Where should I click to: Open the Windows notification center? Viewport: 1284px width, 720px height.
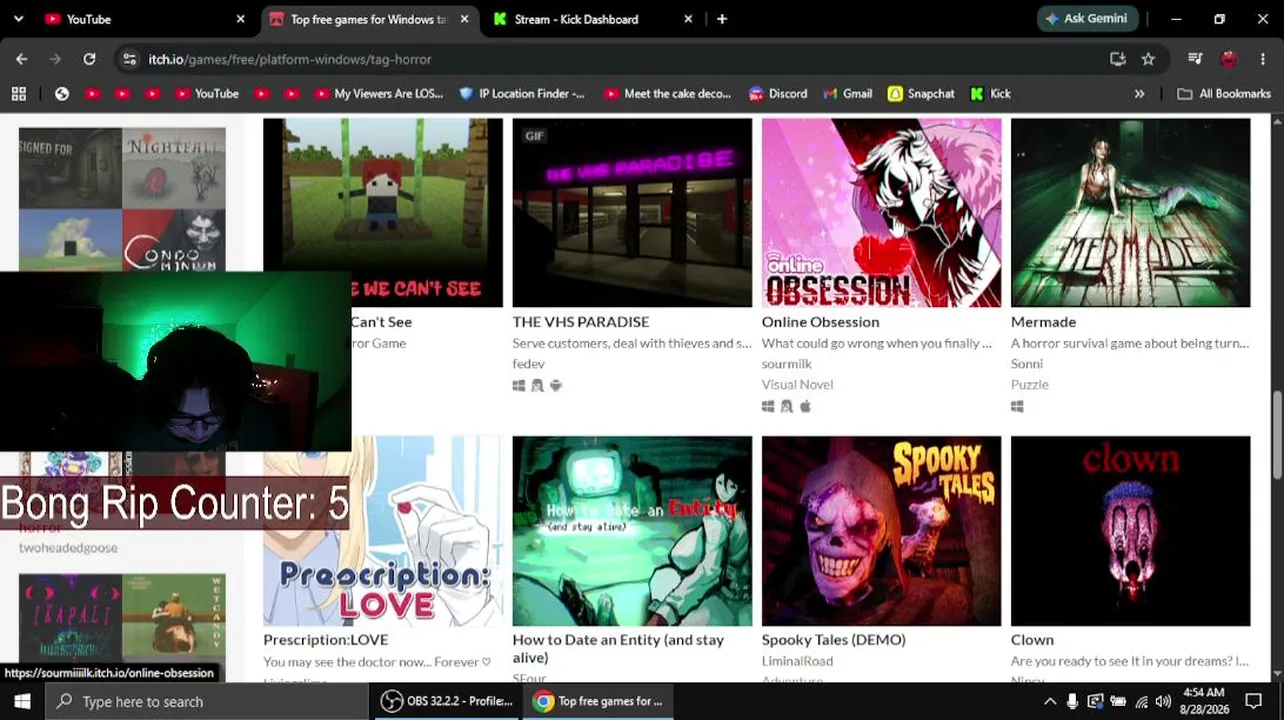point(1254,701)
